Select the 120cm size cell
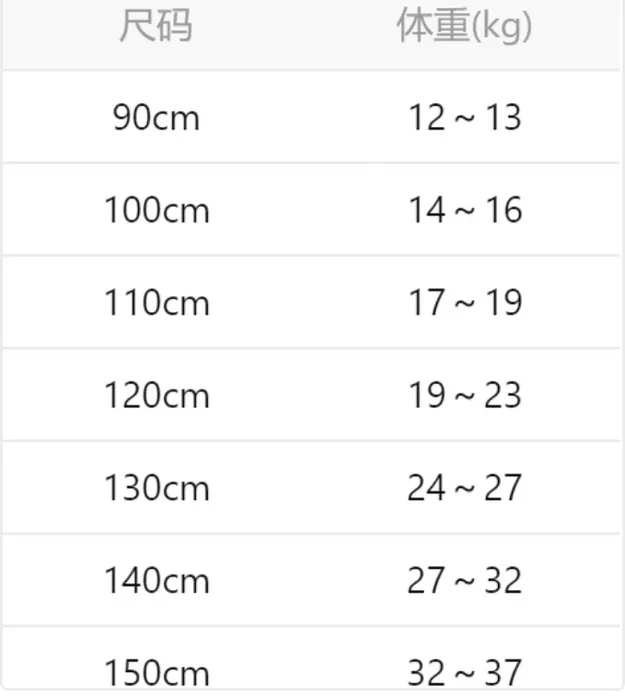Viewport: 625px width, 700px height. 156,396
